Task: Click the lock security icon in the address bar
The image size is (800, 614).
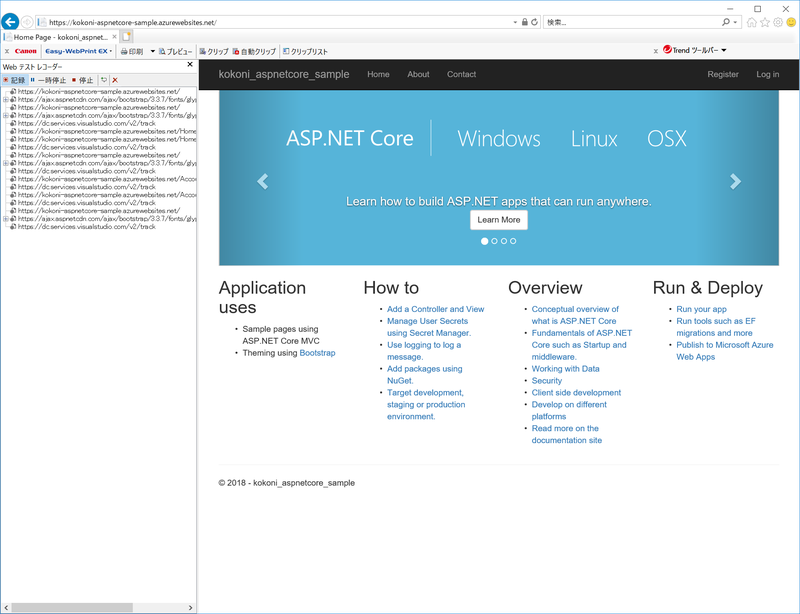Action: [524, 22]
